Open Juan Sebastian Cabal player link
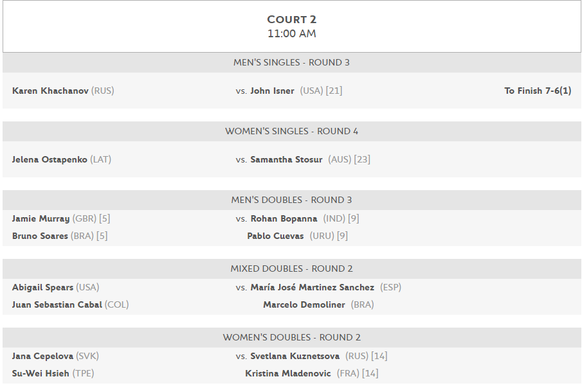 click(57, 305)
